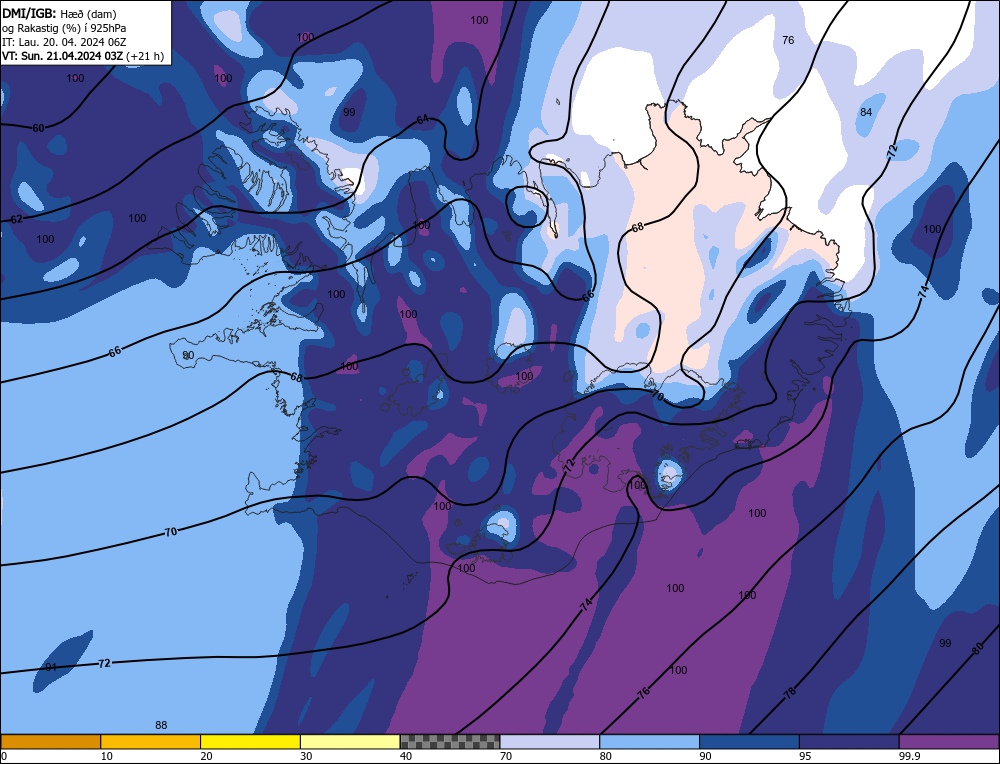The width and height of the screenshot is (1000, 764).
Task: Click the legend tick label "20"
Action: (x=207, y=756)
